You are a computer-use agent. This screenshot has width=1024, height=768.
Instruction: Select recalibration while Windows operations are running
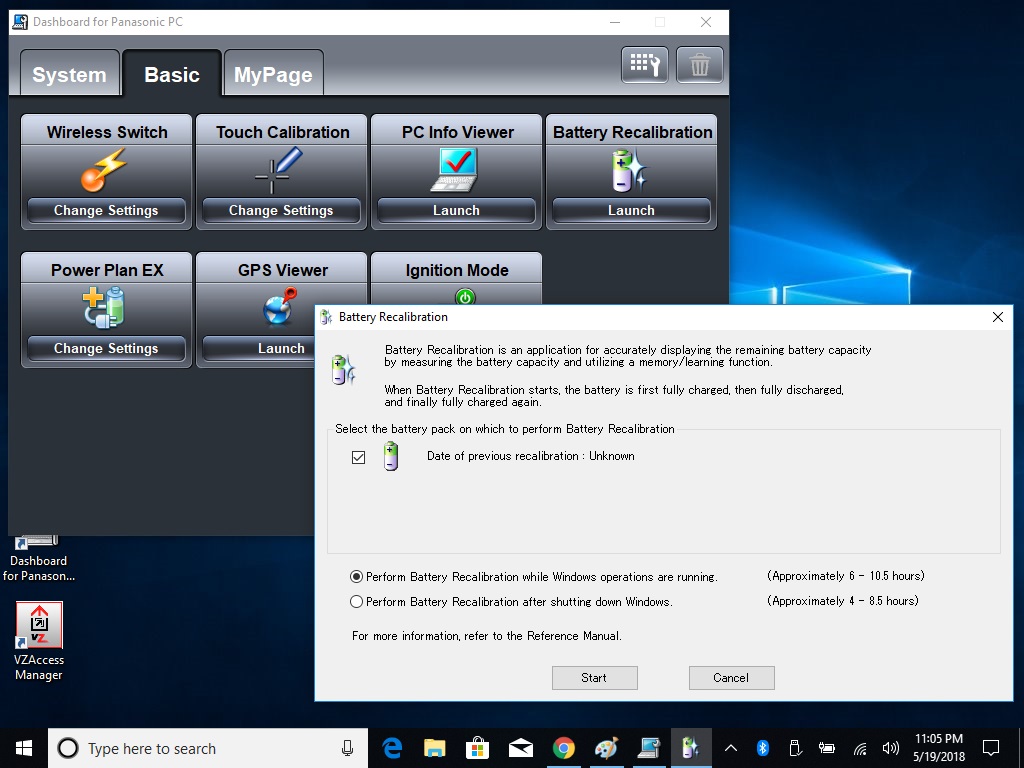coord(357,577)
